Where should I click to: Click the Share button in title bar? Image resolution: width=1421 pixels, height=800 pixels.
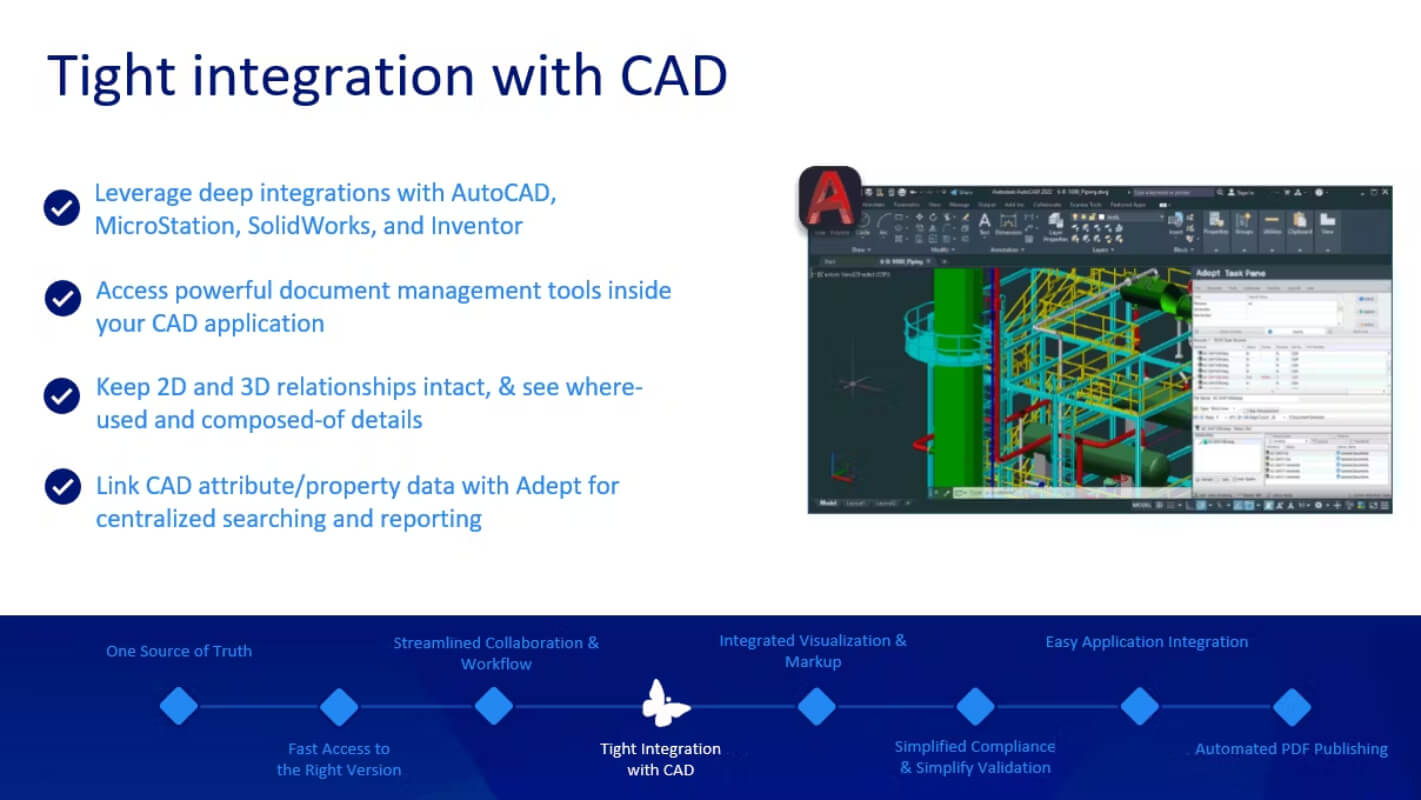tap(962, 192)
